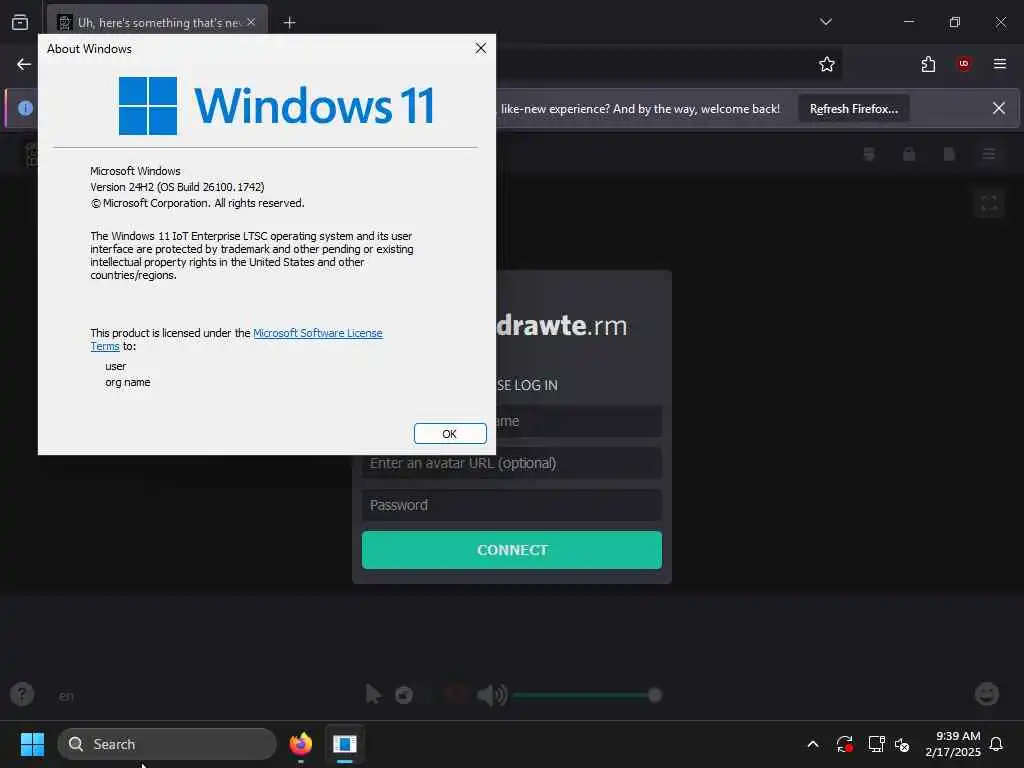Image resolution: width=1024 pixels, height=768 pixels.
Task: Bookmark this page with the star icon
Action: pos(827,64)
